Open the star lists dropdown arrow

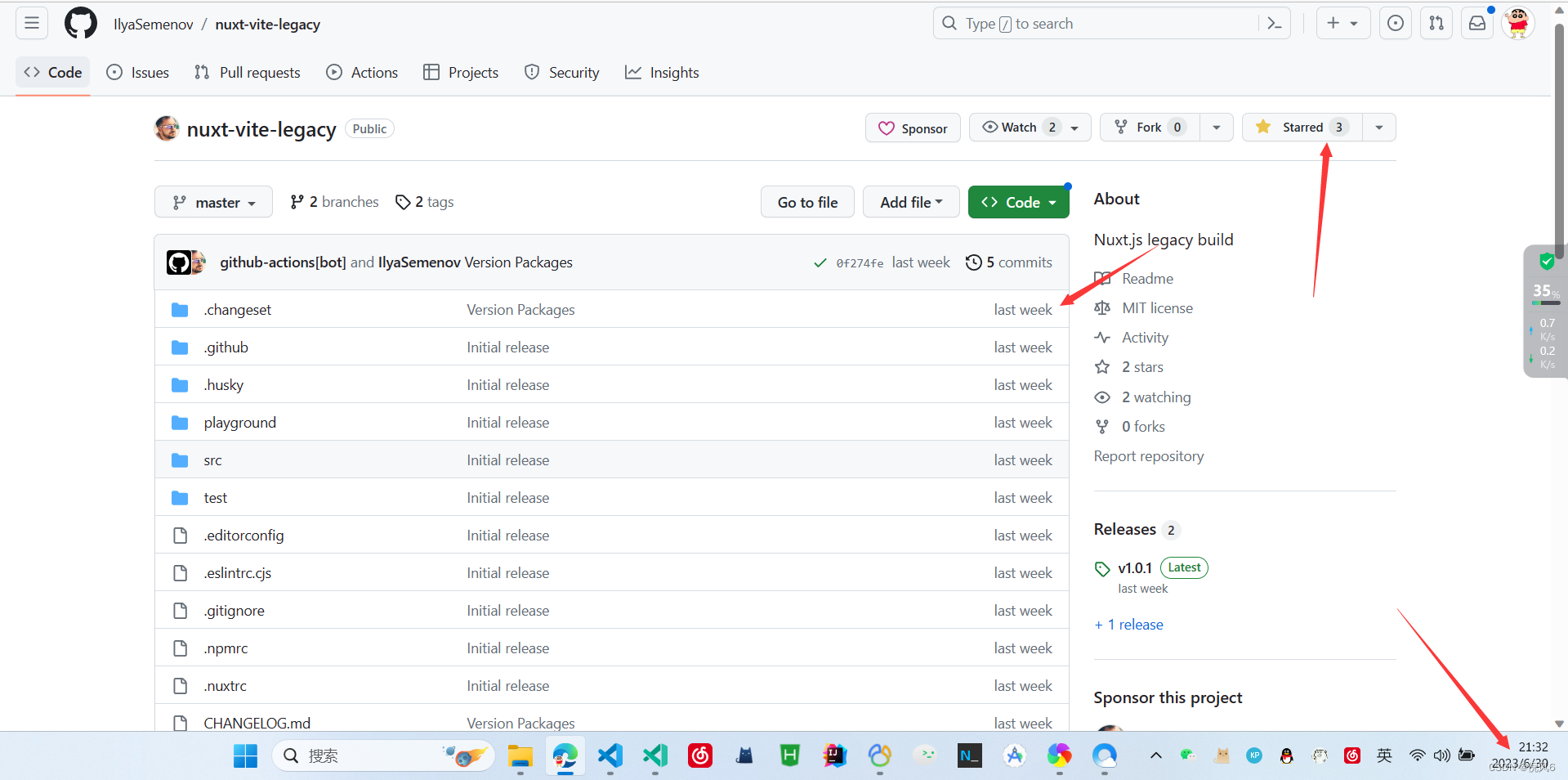coord(1379,128)
